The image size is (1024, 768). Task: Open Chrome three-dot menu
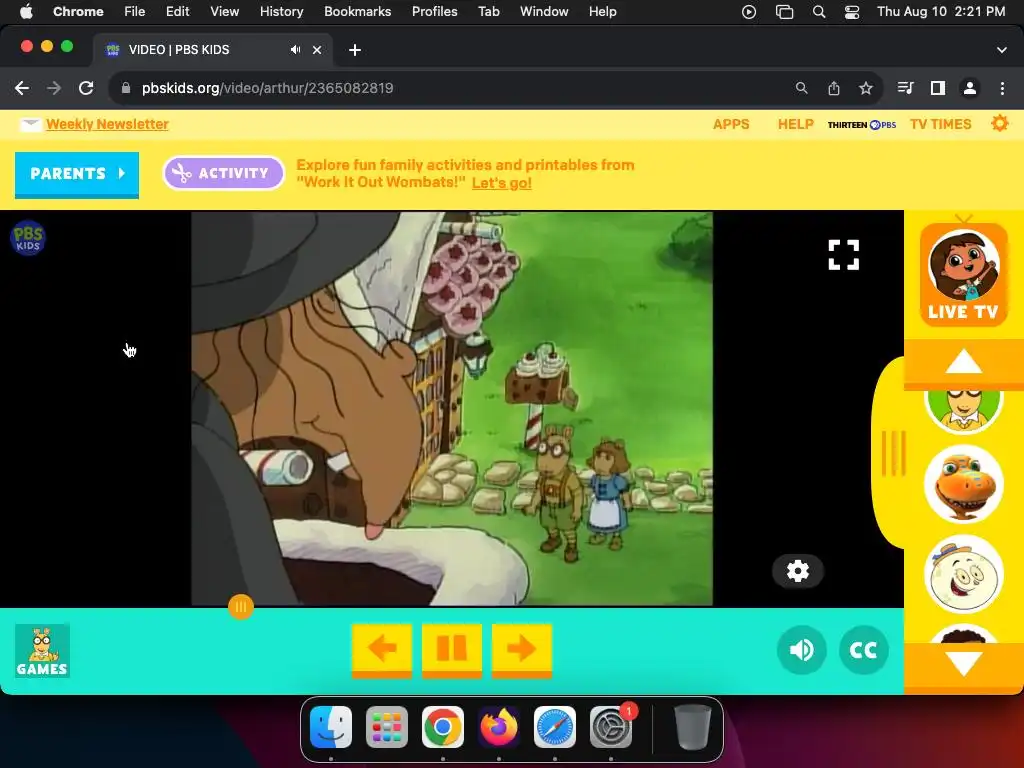pos(1002,88)
